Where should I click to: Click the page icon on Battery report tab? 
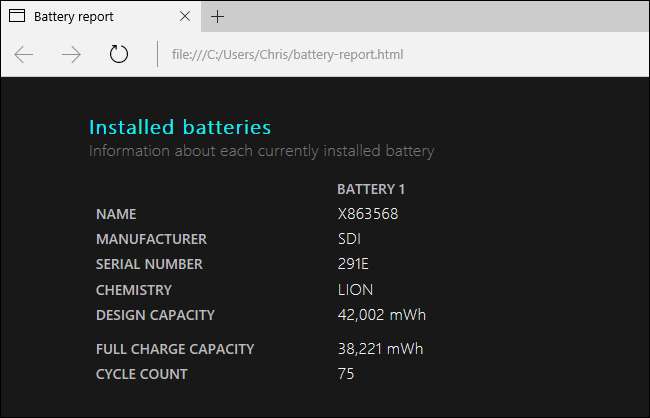pos(17,16)
